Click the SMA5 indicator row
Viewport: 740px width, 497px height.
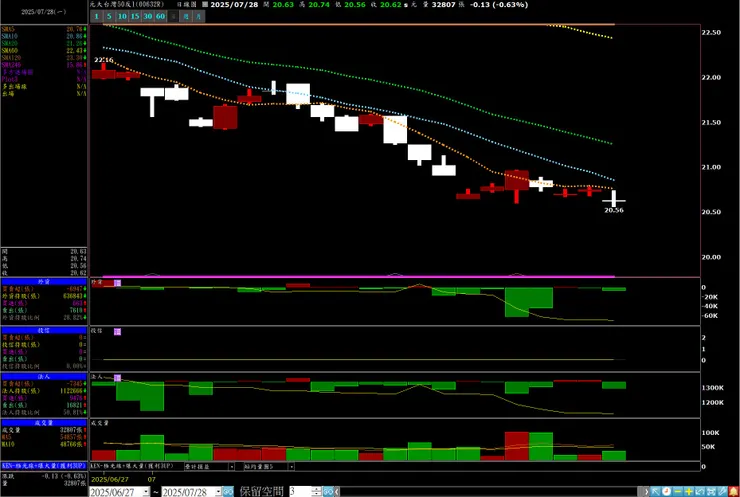coord(44,29)
